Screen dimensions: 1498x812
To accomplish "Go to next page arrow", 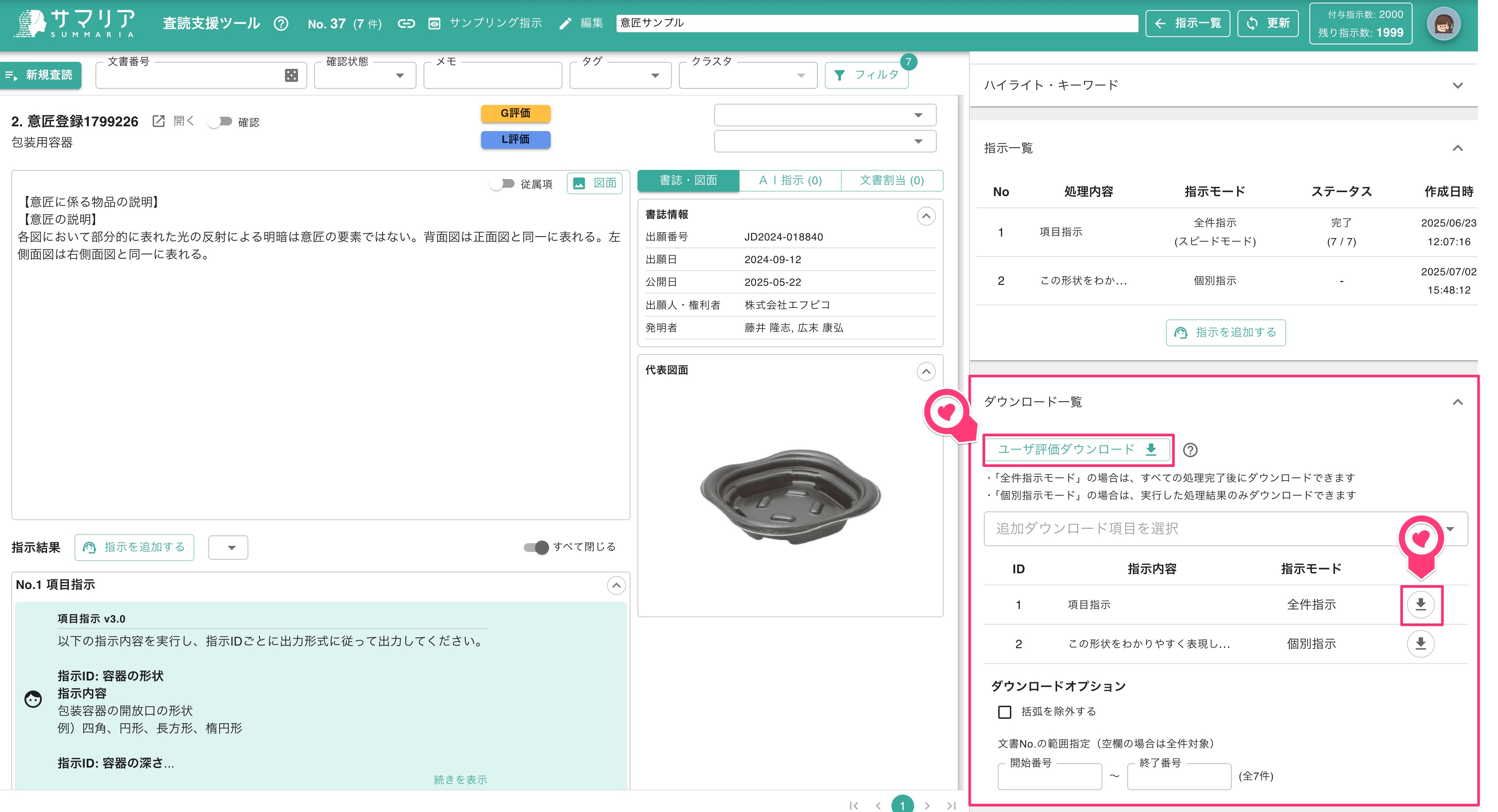I will pos(927,805).
